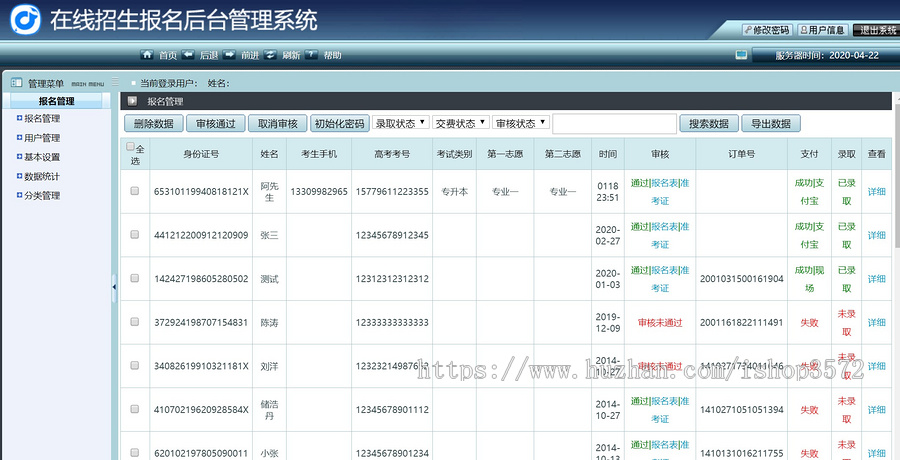This screenshot has width=900, height=460.
Task: Check the row checkbox for 储浩丹
Action: click(x=135, y=409)
